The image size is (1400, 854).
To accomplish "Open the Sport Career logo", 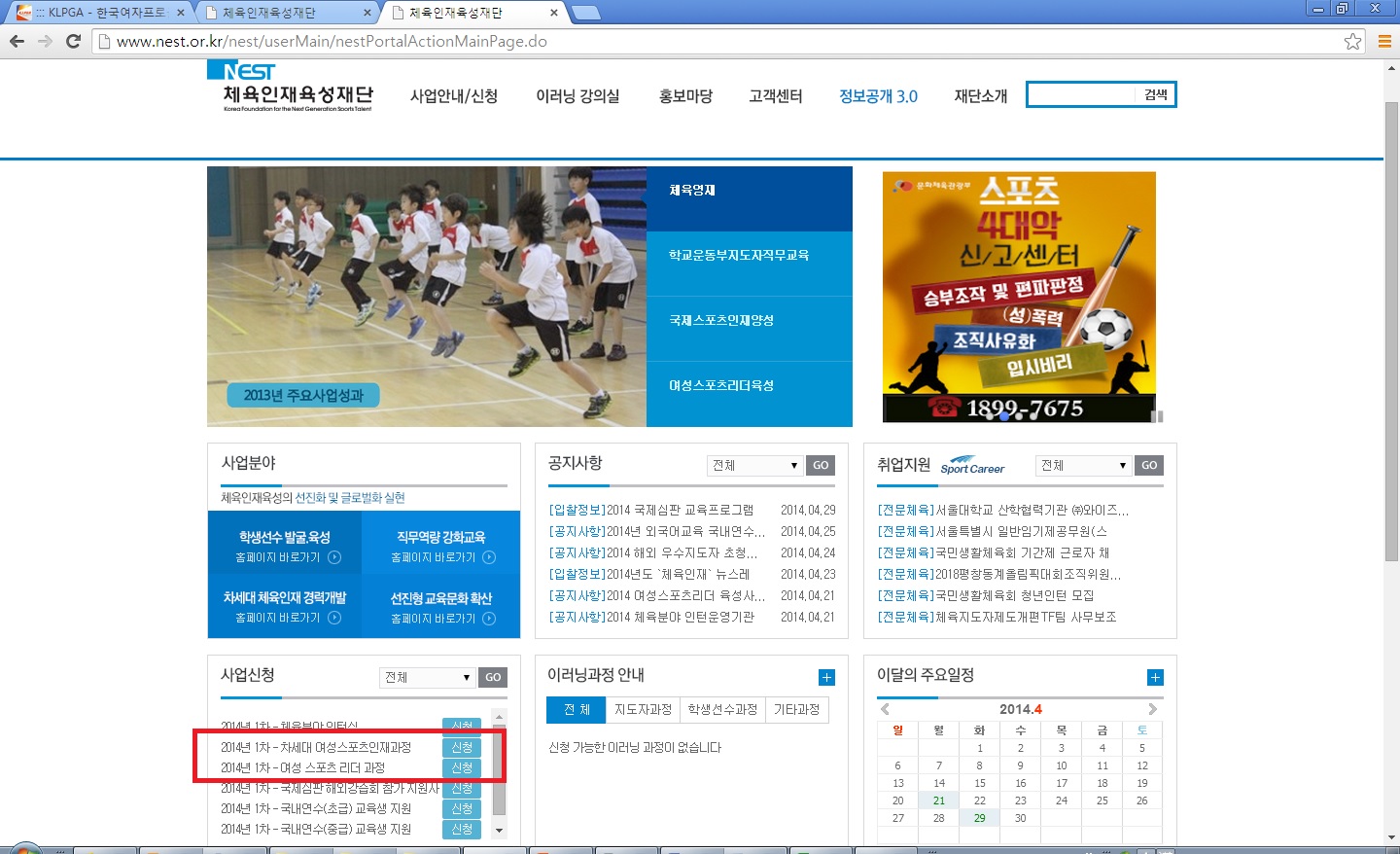I will pyautogui.click(x=972, y=466).
